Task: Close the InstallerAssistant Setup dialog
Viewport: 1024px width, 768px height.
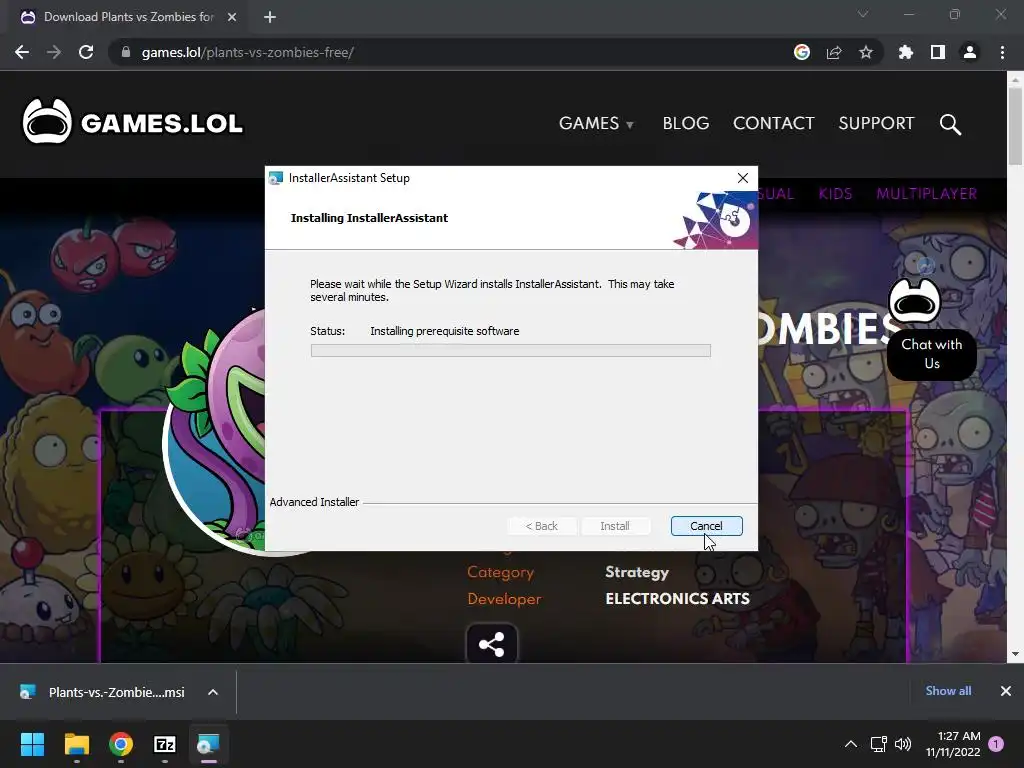Action: (743, 178)
